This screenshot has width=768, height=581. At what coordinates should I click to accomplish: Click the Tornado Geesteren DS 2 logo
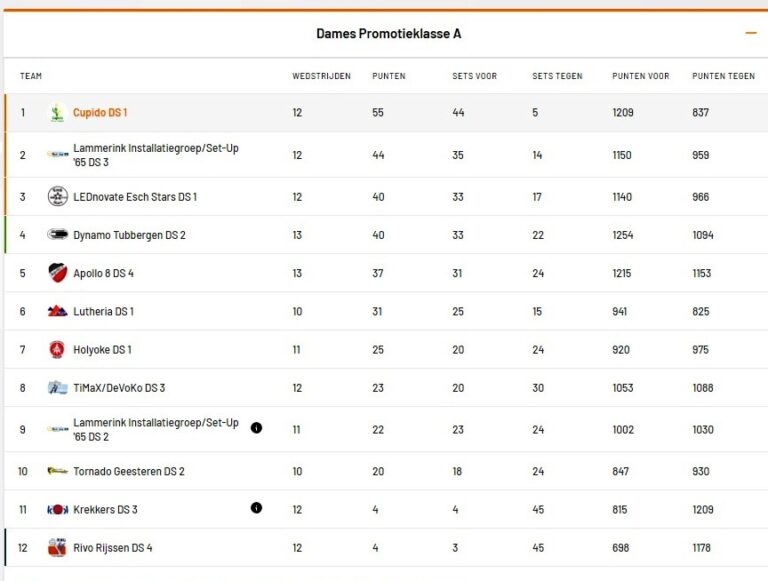click(58, 471)
